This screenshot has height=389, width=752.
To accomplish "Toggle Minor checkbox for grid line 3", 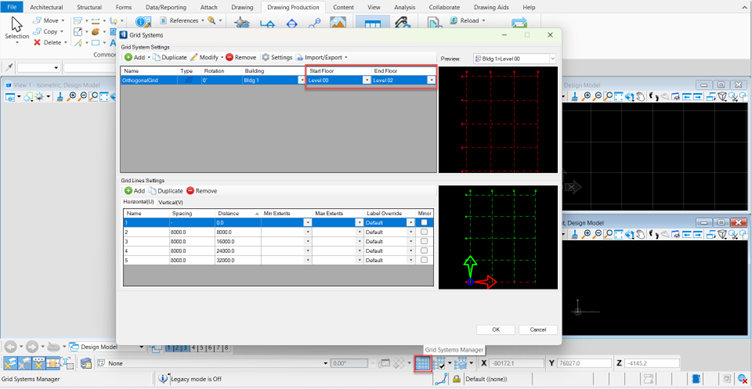I will [424, 241].
